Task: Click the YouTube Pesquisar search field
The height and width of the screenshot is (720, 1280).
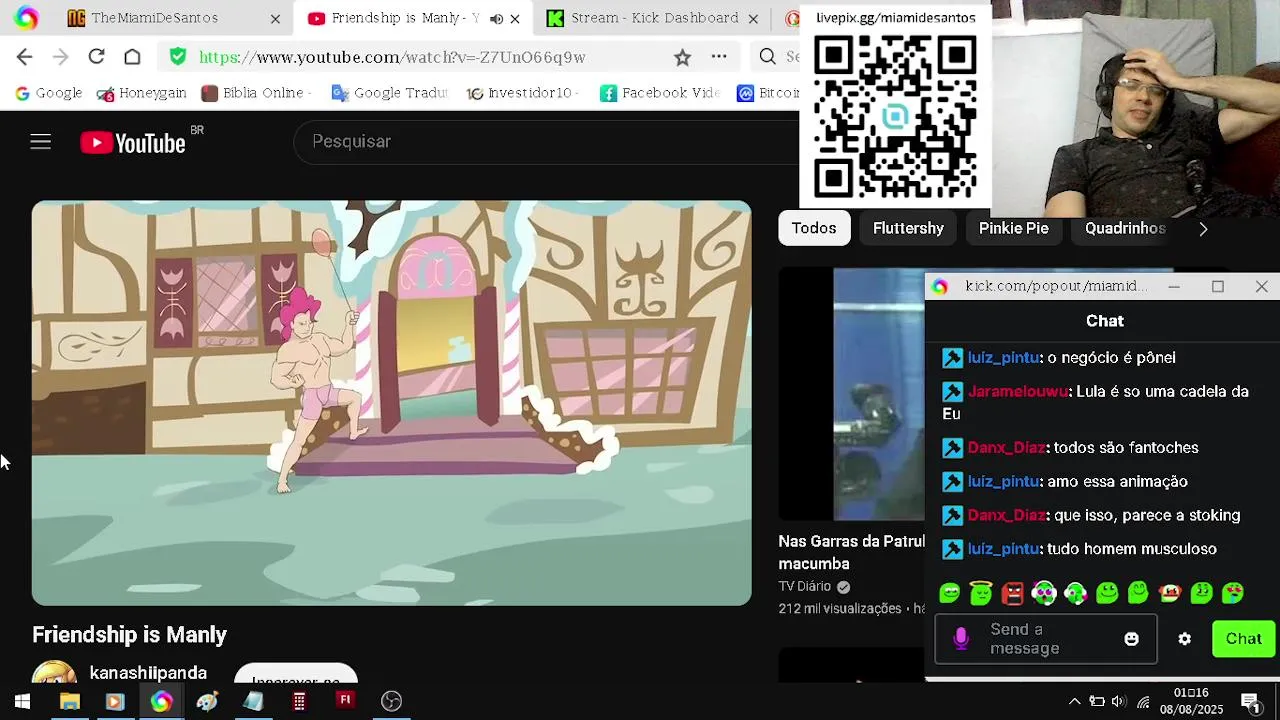Action: pyautogui.click(x=545, y=142)
